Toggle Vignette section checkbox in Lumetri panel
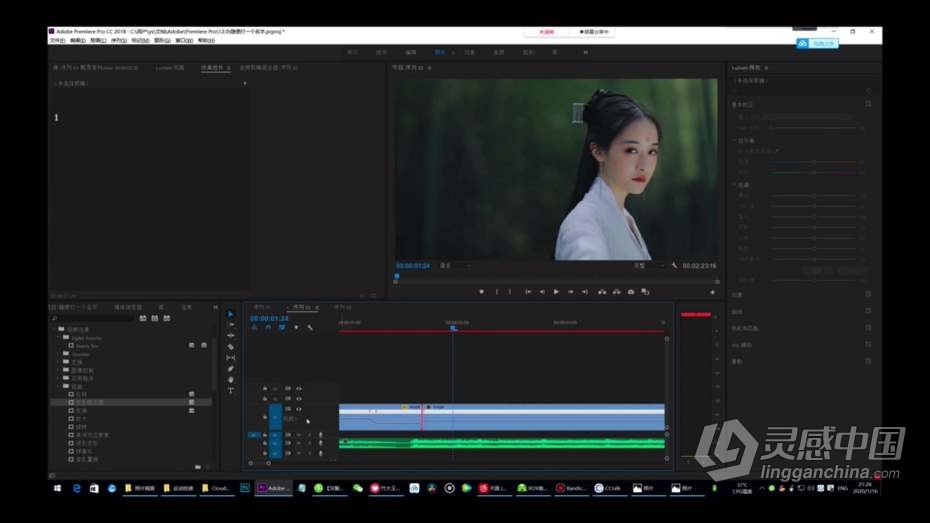Image resolution: width=930 pixels, height=523 pixels. pos(868,361)
